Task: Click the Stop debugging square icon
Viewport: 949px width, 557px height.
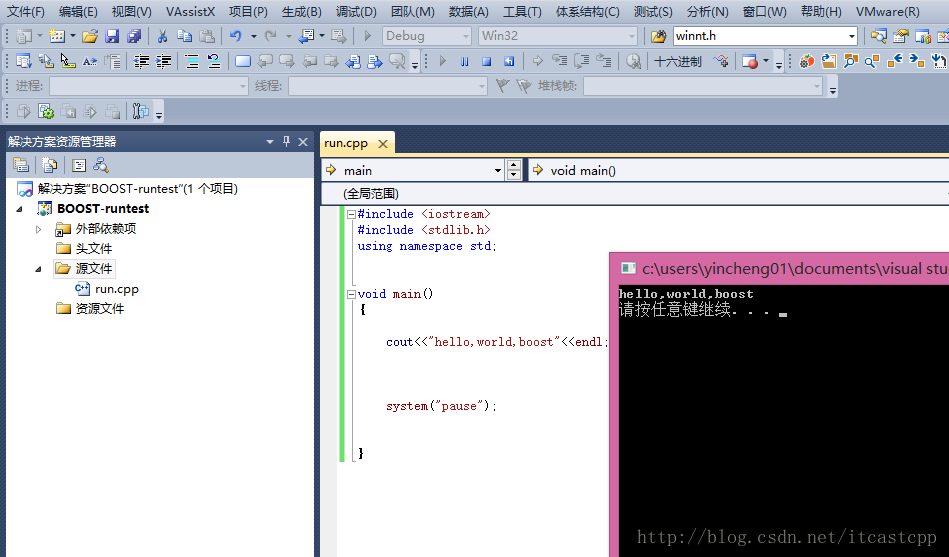Action: click(x=486, y=61)
